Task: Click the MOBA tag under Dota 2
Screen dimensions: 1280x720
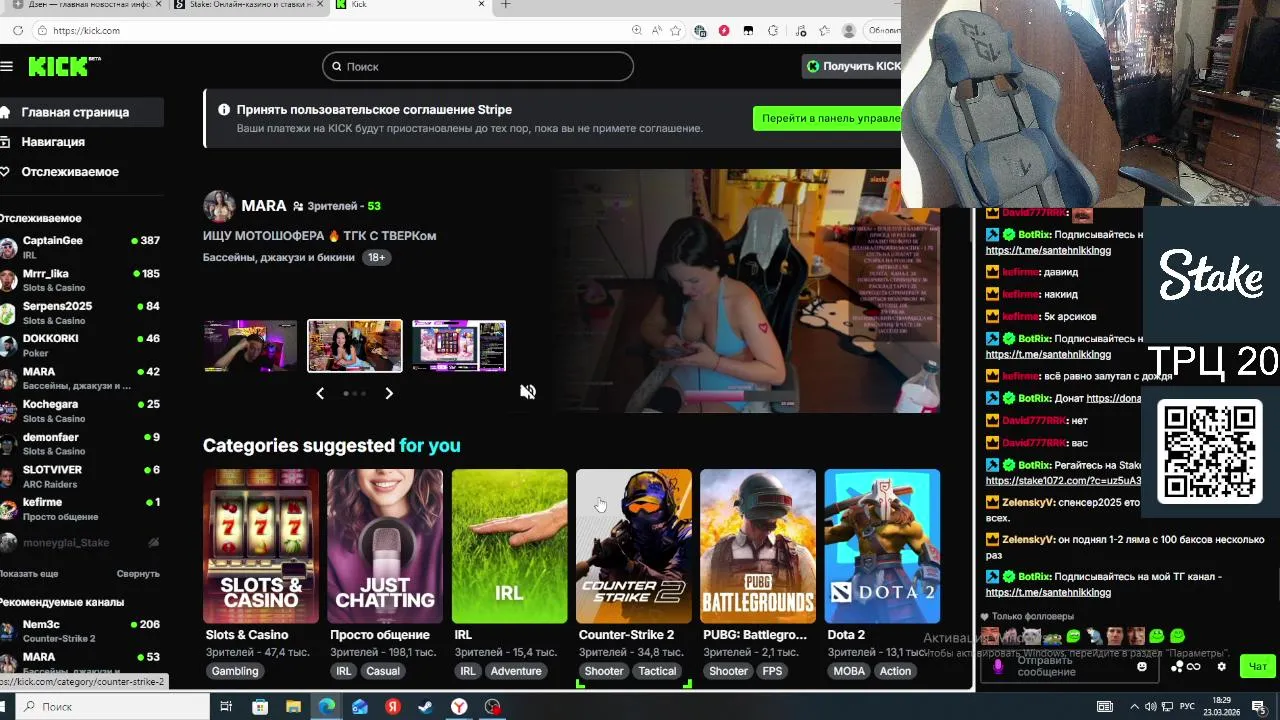Action: pyautogui.click(x=849, y=671)
